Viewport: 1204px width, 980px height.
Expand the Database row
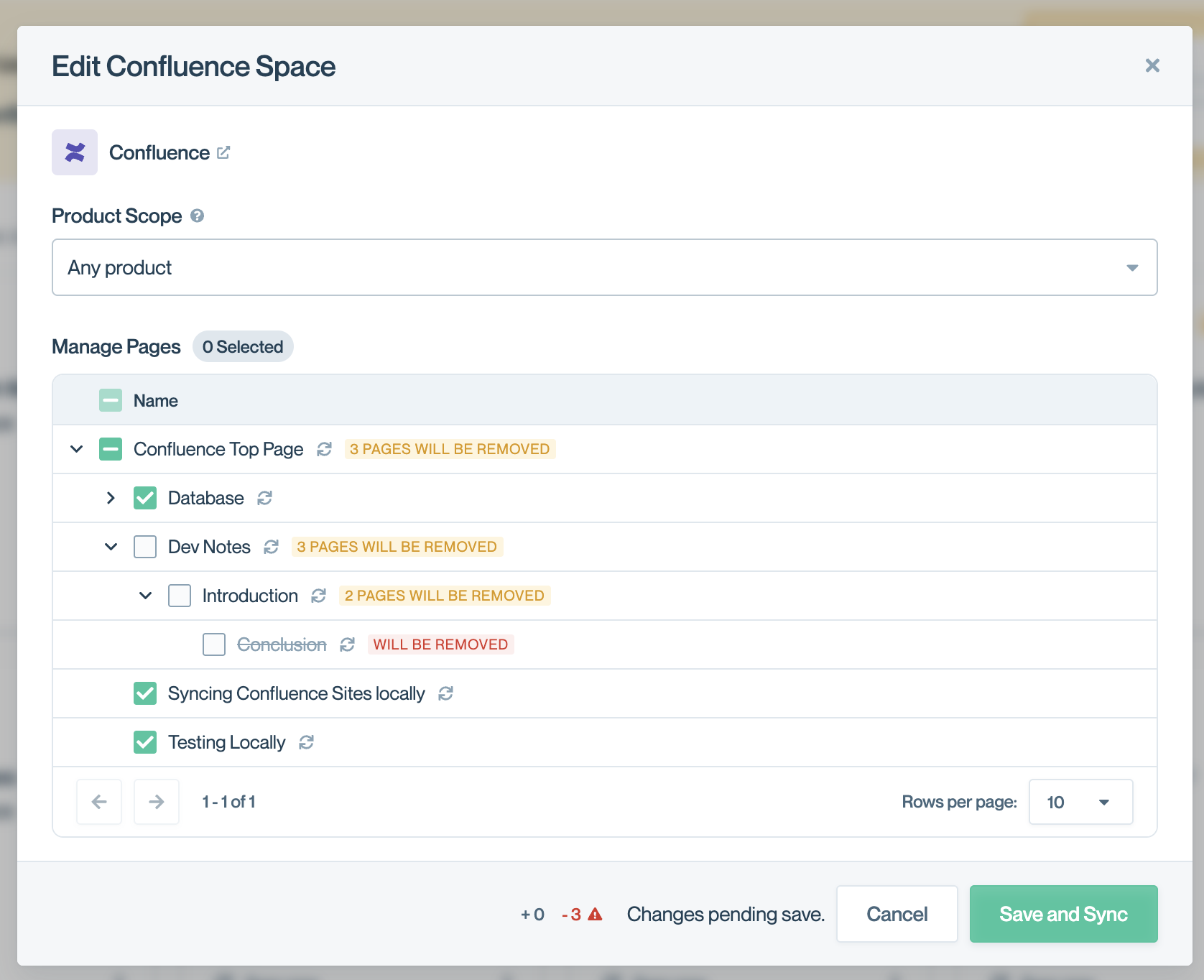point(111,498)
